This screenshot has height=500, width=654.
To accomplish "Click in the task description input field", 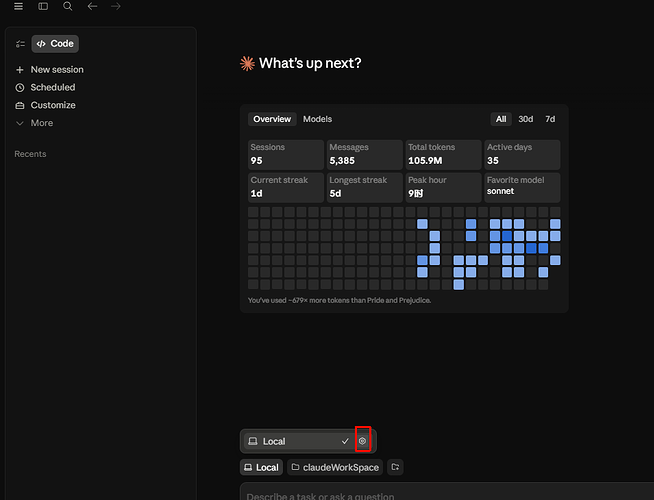I will [446, 492].
